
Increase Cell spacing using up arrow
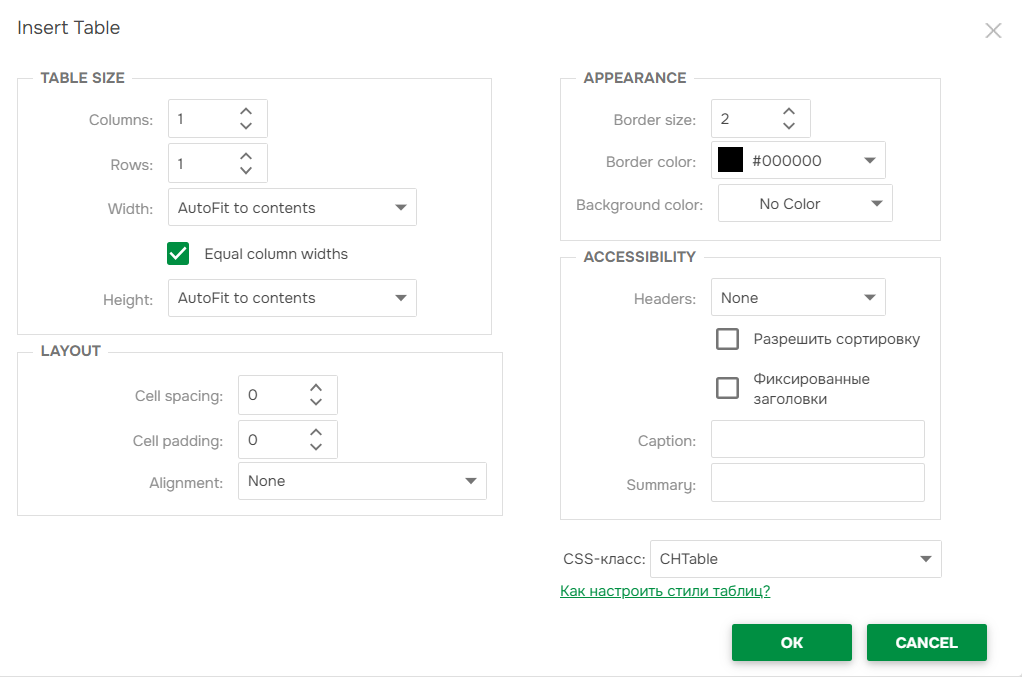tap(316, 388)
